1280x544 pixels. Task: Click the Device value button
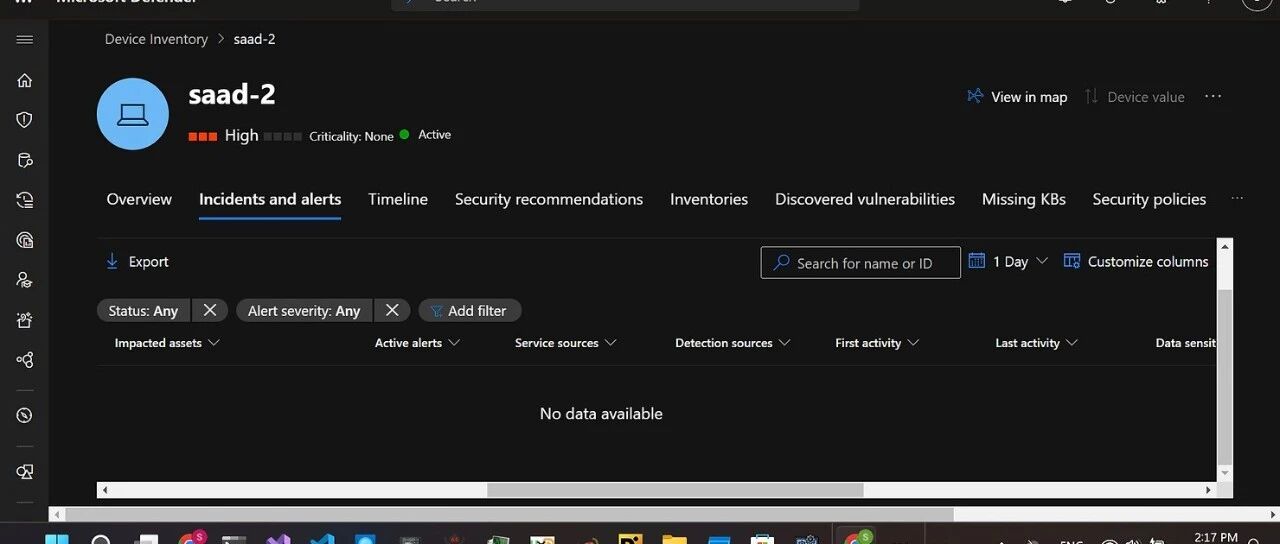click(x=1134, y=96)
